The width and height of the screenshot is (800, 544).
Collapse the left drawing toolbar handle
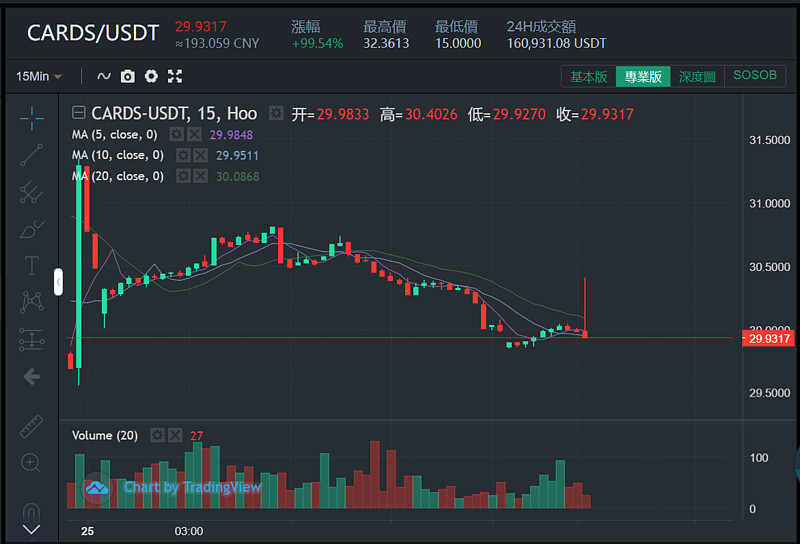coord(58,282)
